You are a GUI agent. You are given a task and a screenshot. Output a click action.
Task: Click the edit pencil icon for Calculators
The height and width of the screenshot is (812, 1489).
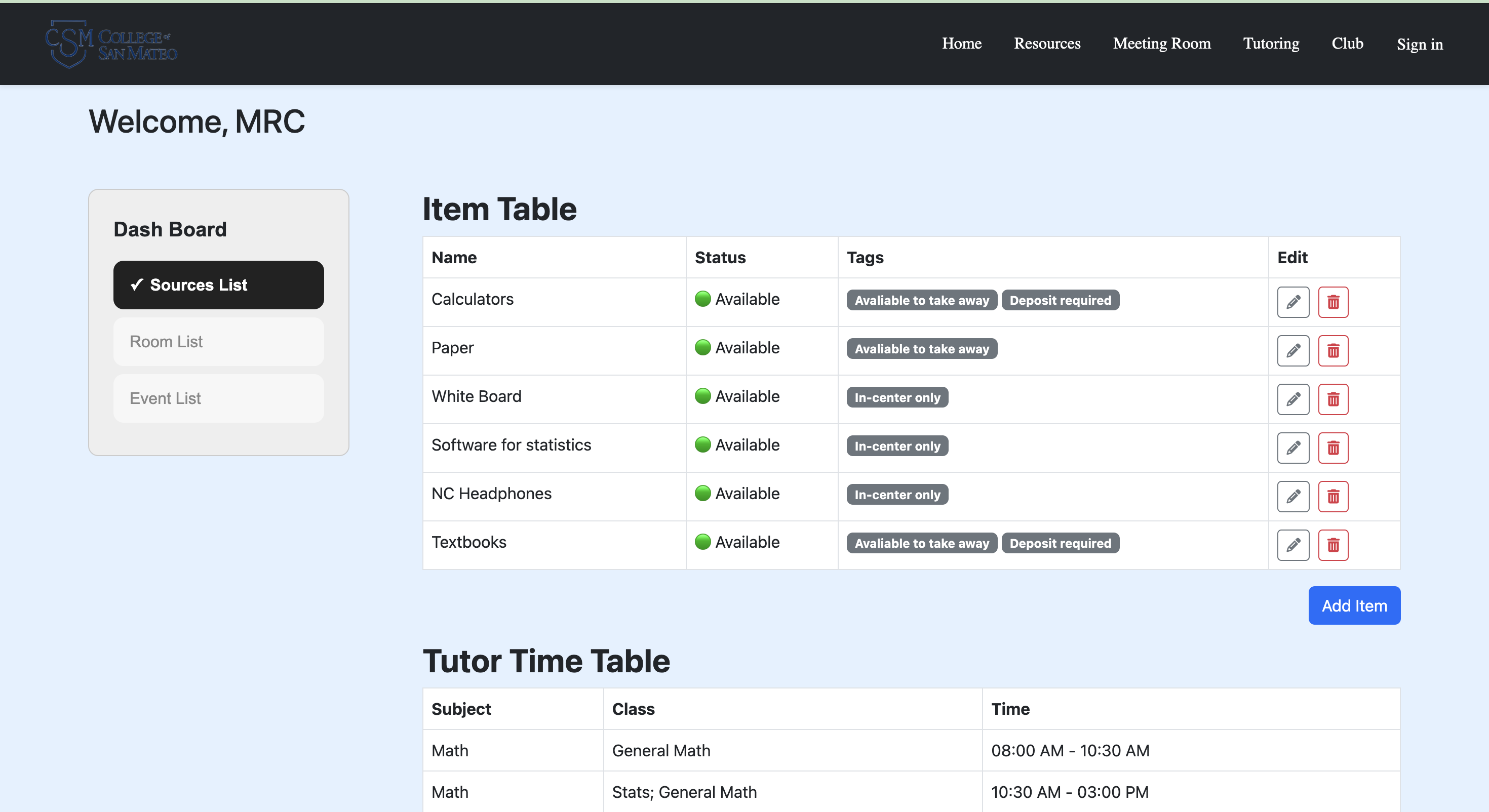click(x=1293, y=302)
